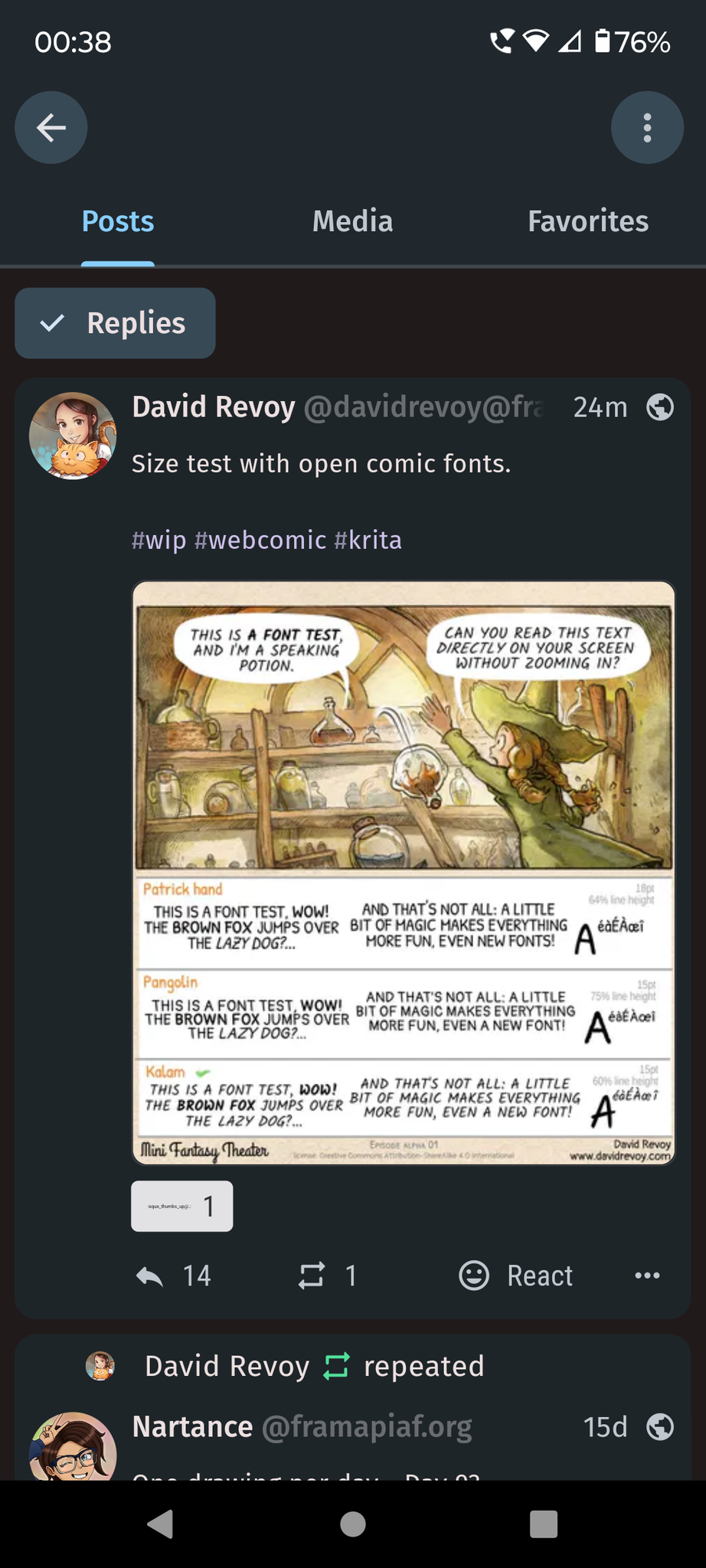706x1568 pixels.
Task: Switch to the Favorites tab
Action: tap(588, 221)
